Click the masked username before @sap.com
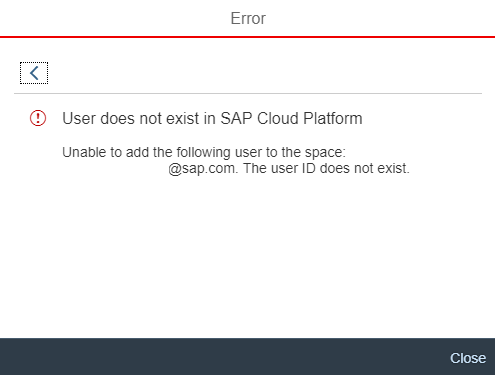 tap(115, 168)
